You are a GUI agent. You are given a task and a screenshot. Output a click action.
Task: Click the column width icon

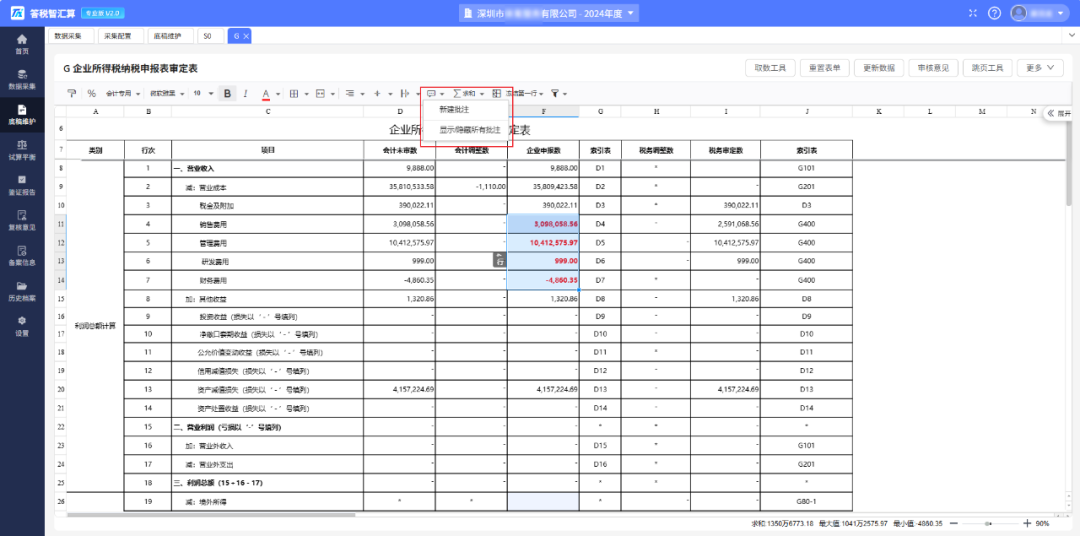(x=404, y=94)
